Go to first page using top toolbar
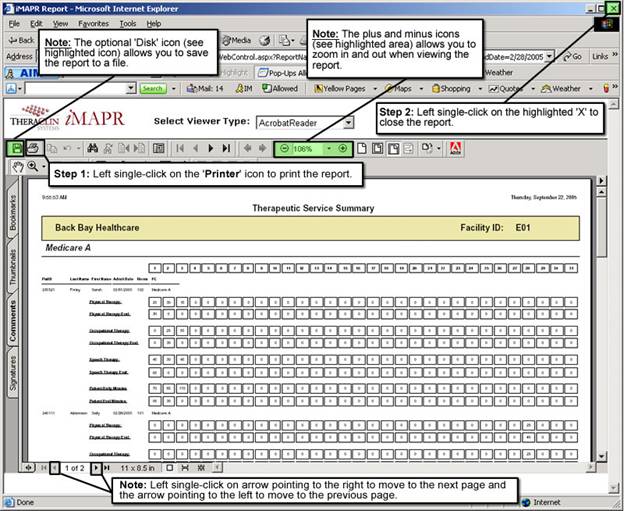 pyautogui.click(x=180, y=148)
